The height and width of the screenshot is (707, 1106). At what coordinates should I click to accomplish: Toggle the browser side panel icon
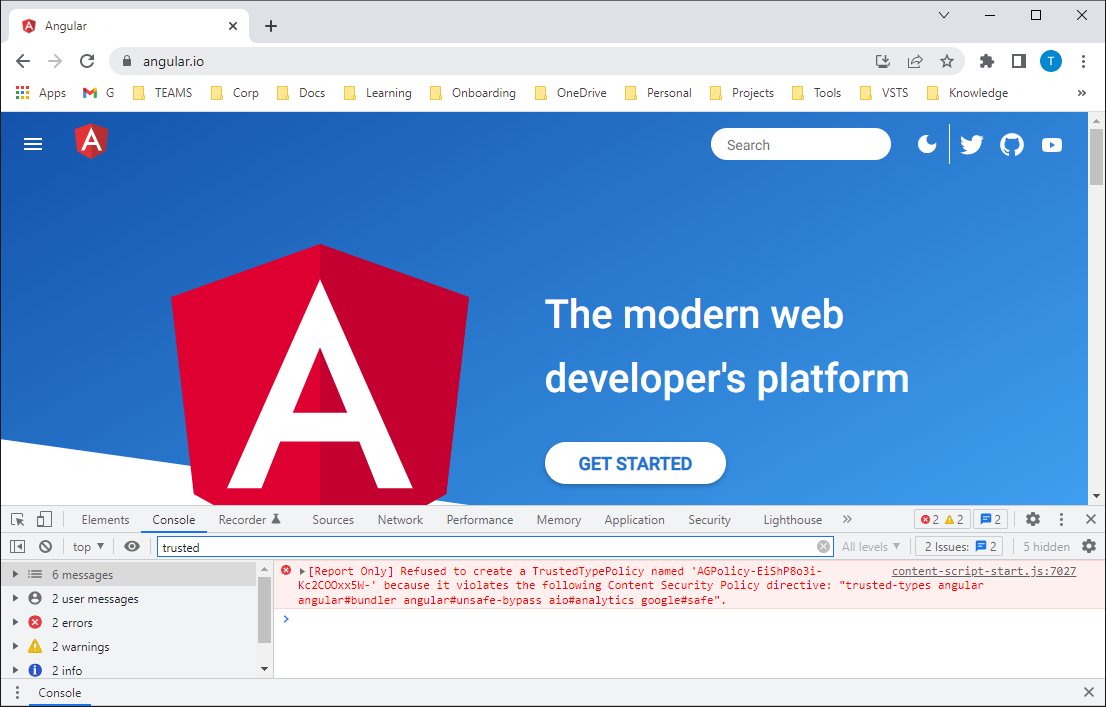(x=1019, y=61)
